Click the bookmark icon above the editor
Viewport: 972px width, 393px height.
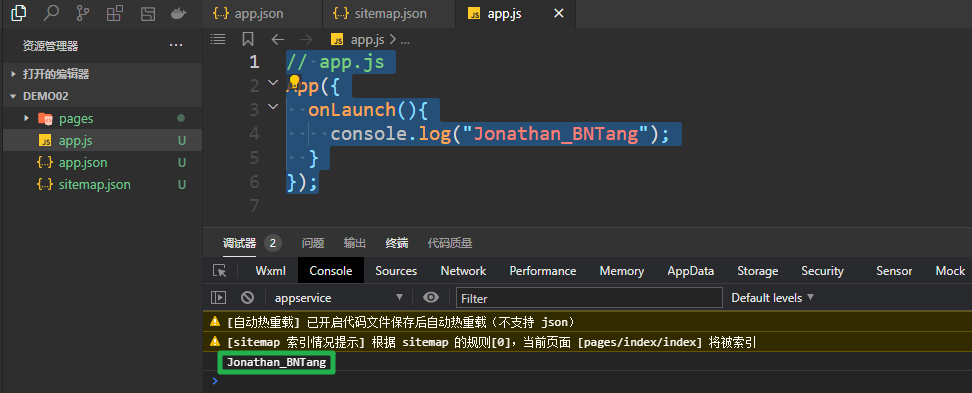248,39
